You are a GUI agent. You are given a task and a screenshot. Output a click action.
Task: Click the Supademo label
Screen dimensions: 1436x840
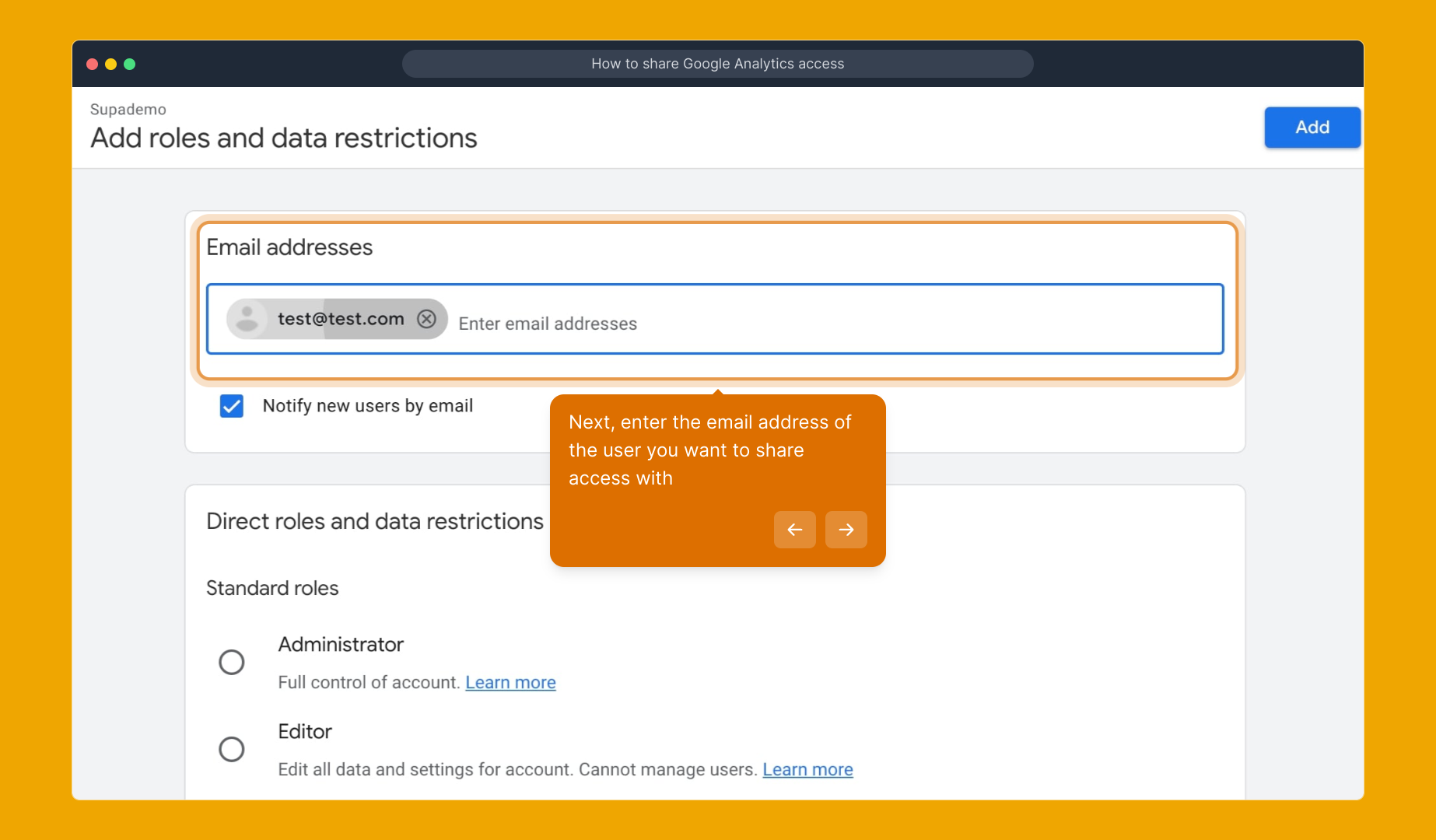[128, 109]
